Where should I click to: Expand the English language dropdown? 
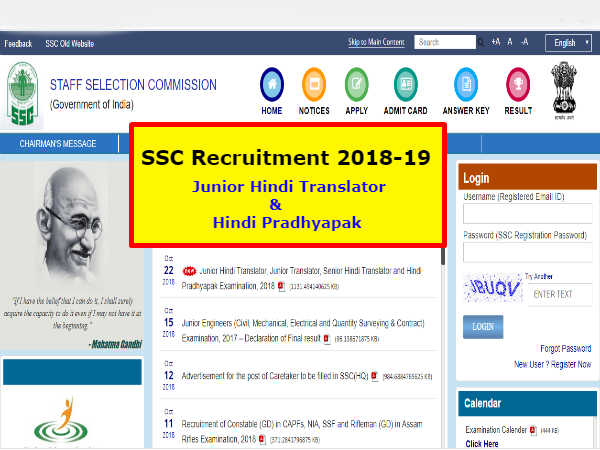(568, 43)
